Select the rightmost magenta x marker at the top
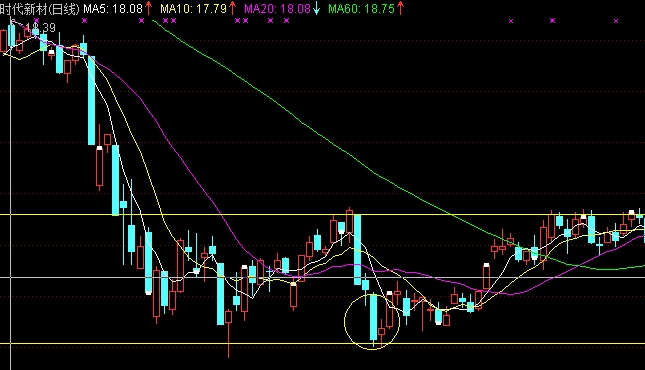Image resolution: width=645 pixels, height=370 pixels. (x=616, y=21)
